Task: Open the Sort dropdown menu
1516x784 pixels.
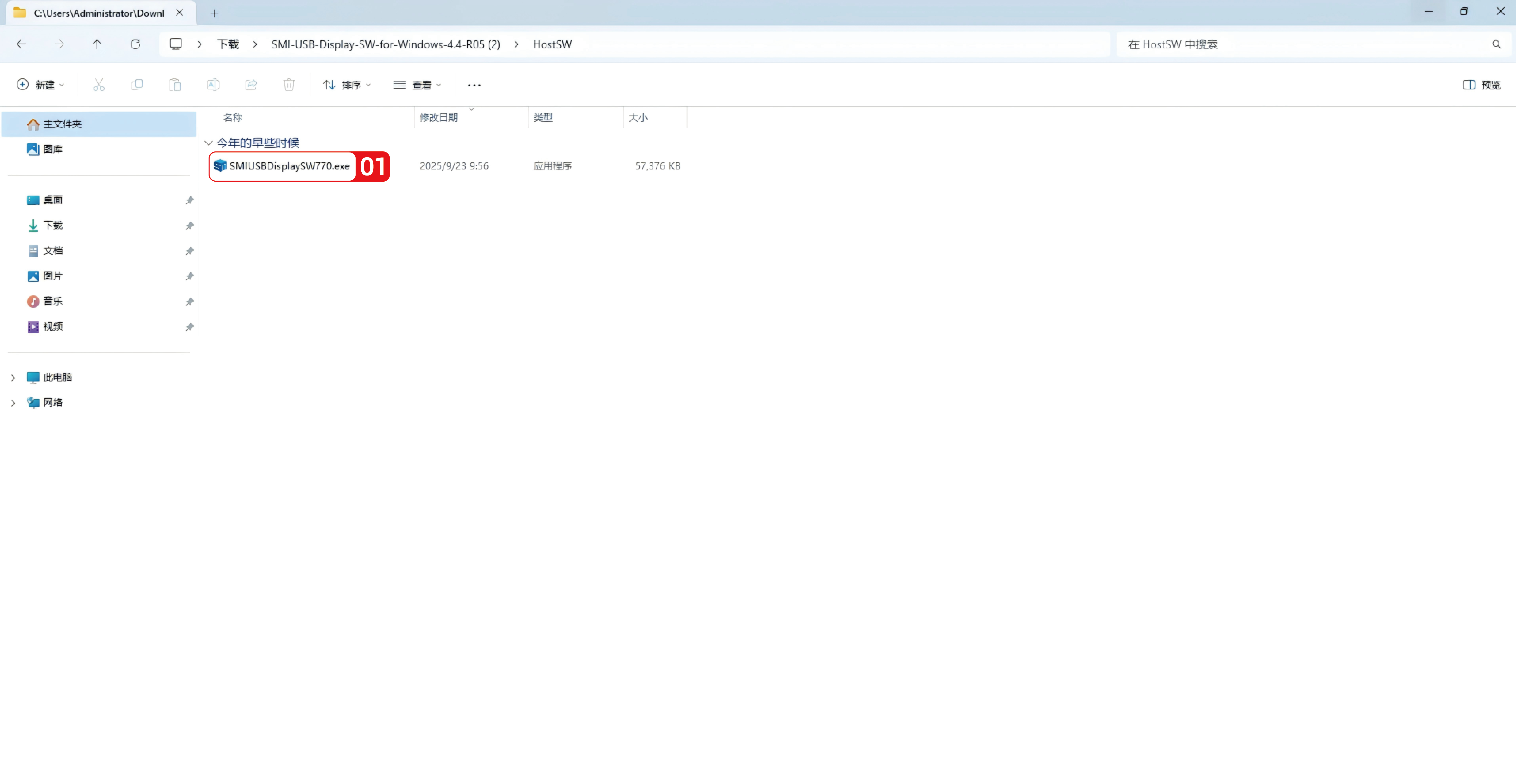Action: click(347, 85)
